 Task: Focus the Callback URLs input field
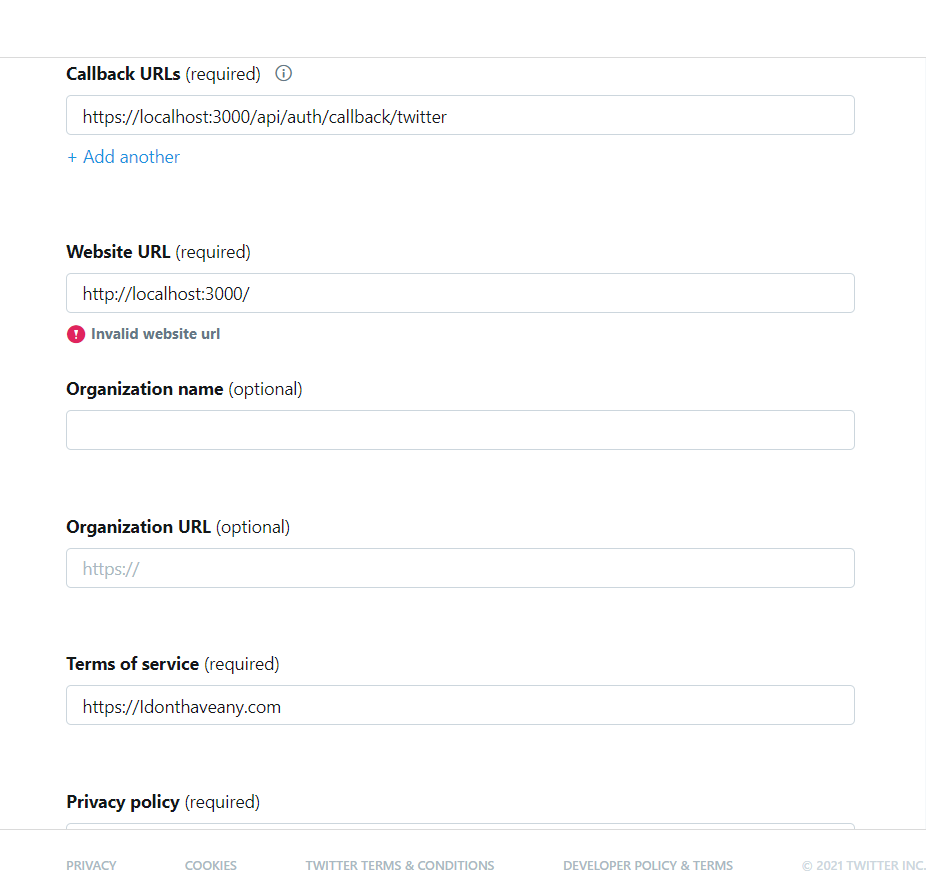click(x=460, y=116)
